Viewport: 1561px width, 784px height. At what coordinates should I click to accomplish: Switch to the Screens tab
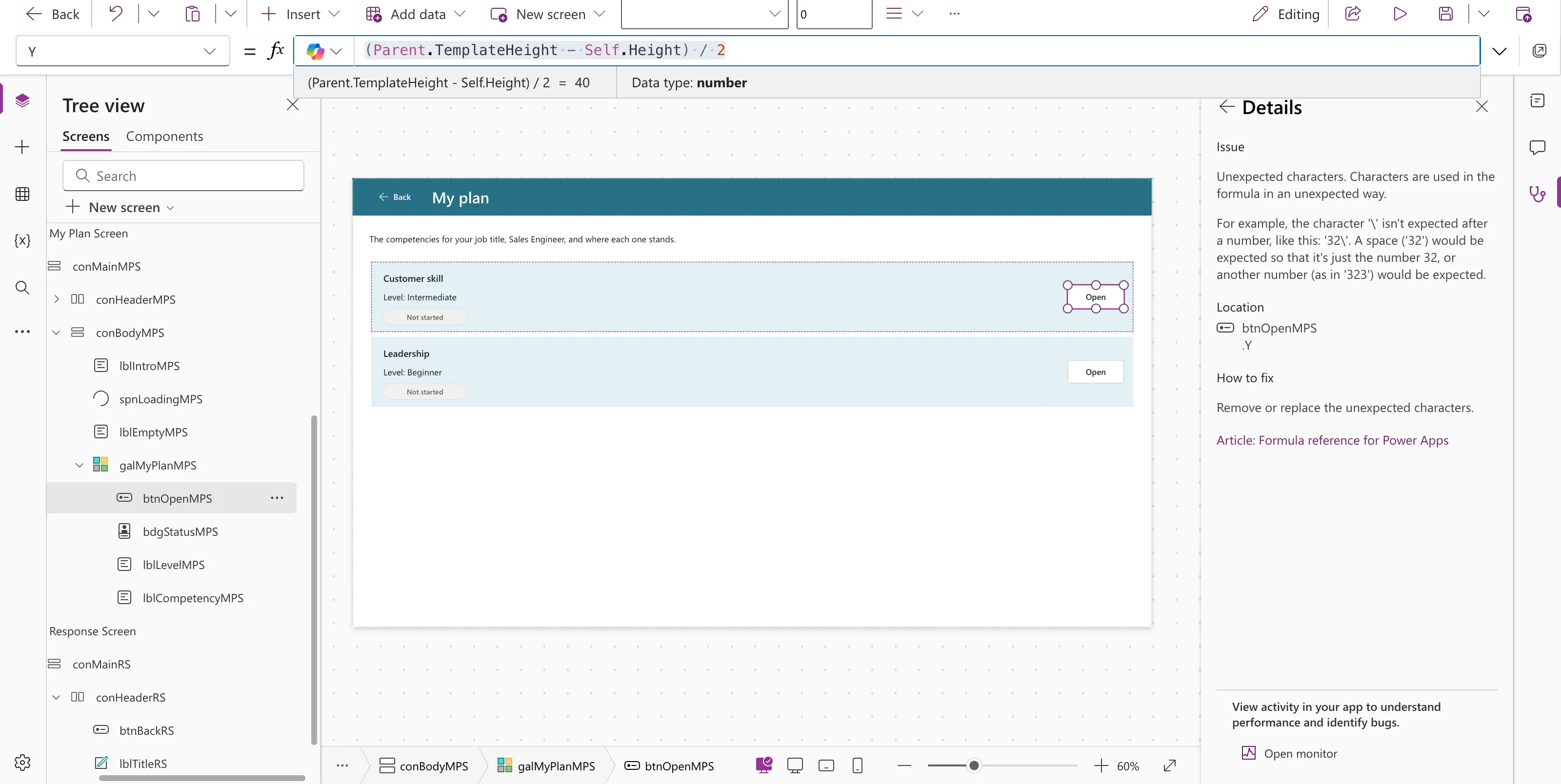point(86,137)
